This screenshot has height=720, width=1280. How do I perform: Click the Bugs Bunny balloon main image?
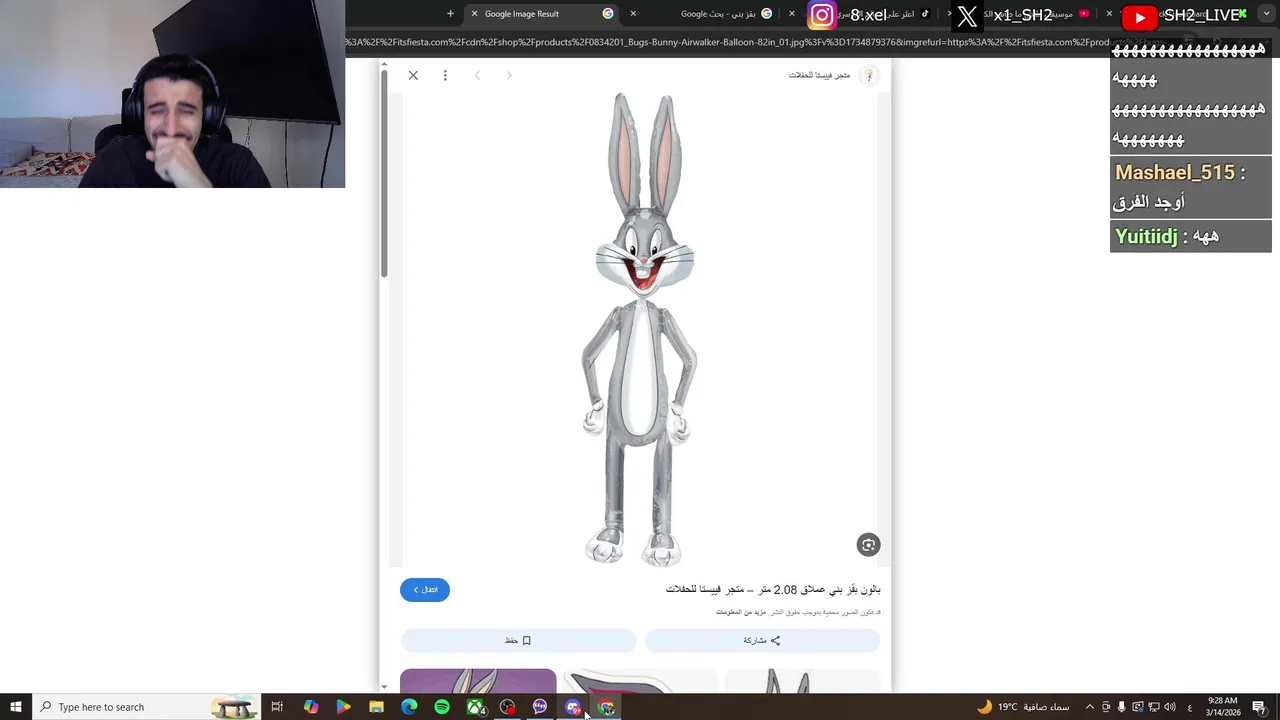coord(639,329)
